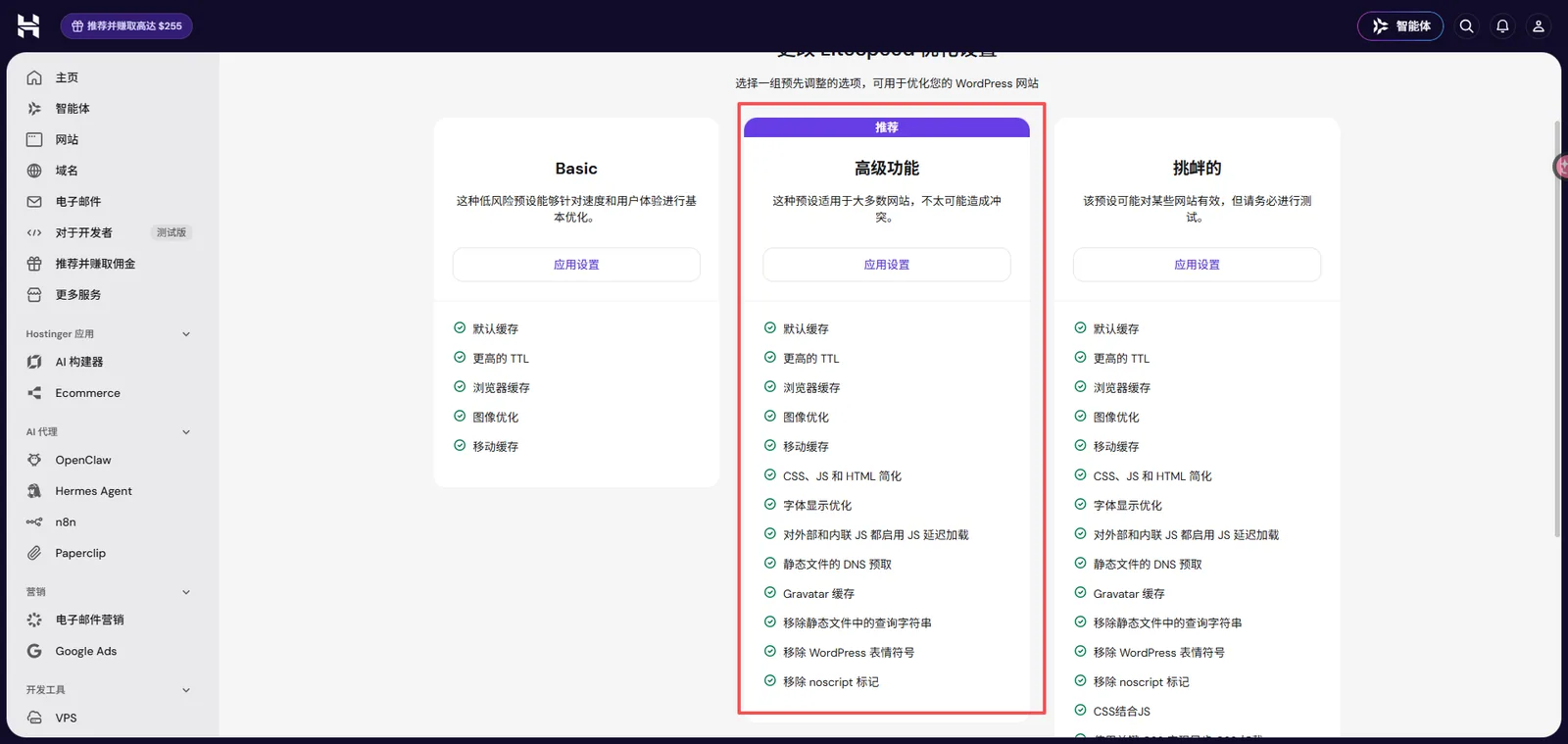
Task: Click 移除 noscript 标记 in the 高级功能 card
Action: coord(831,682)
